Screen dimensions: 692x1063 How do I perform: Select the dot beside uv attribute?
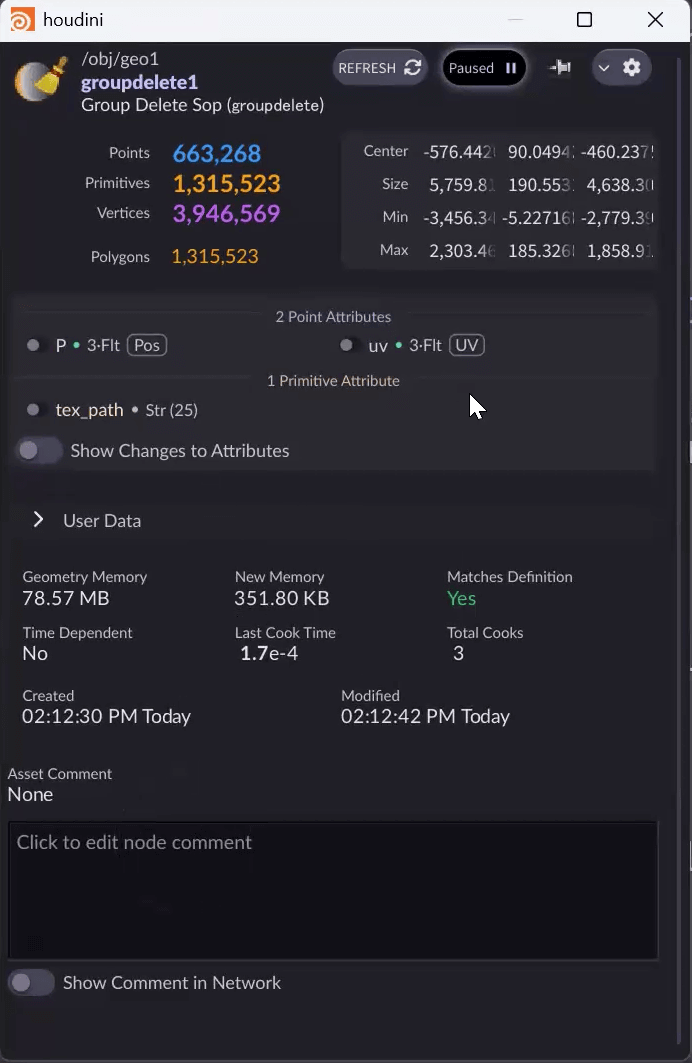(x=347, y=345)
